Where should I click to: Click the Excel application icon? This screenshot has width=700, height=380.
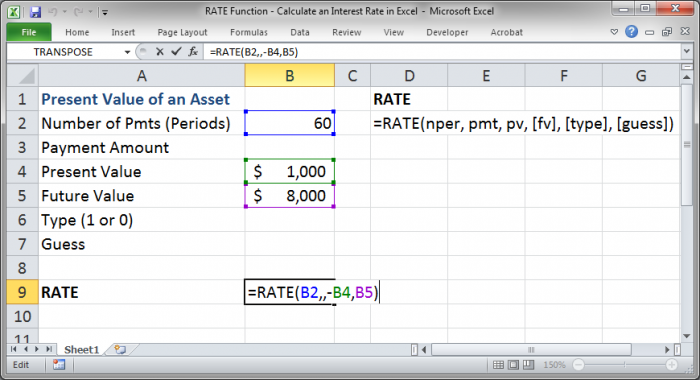[x=14, y=12]
